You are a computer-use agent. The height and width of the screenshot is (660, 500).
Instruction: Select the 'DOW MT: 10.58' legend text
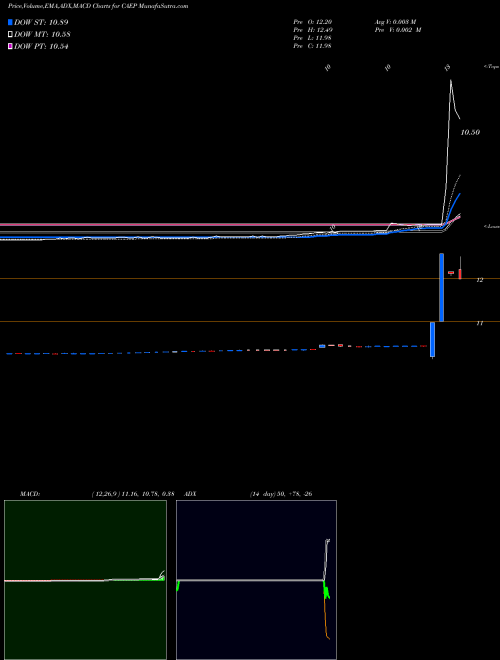(42, 35)
